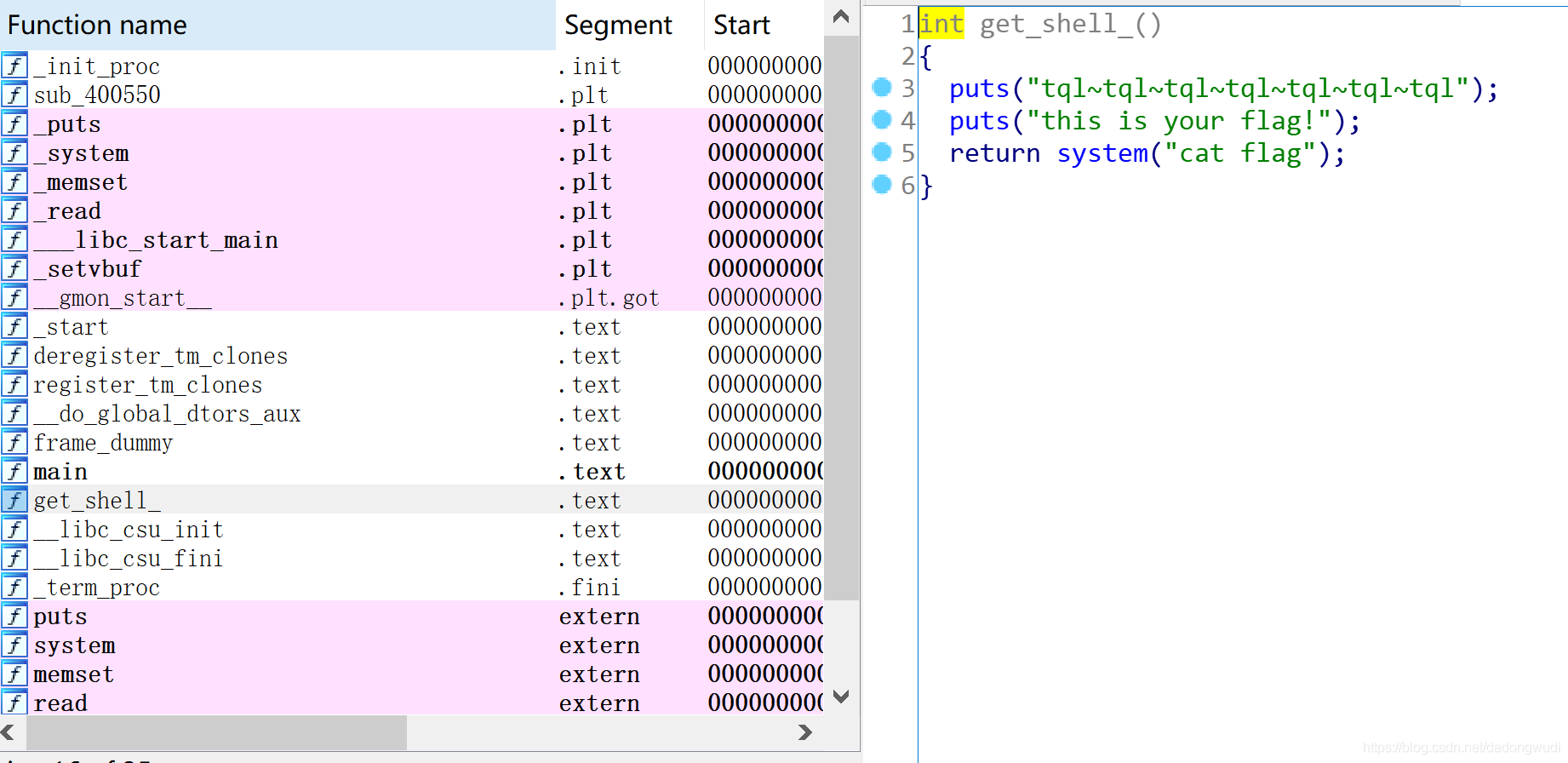Click the function icon beside main
1568x763 pixels.
[x=14, y=471]
